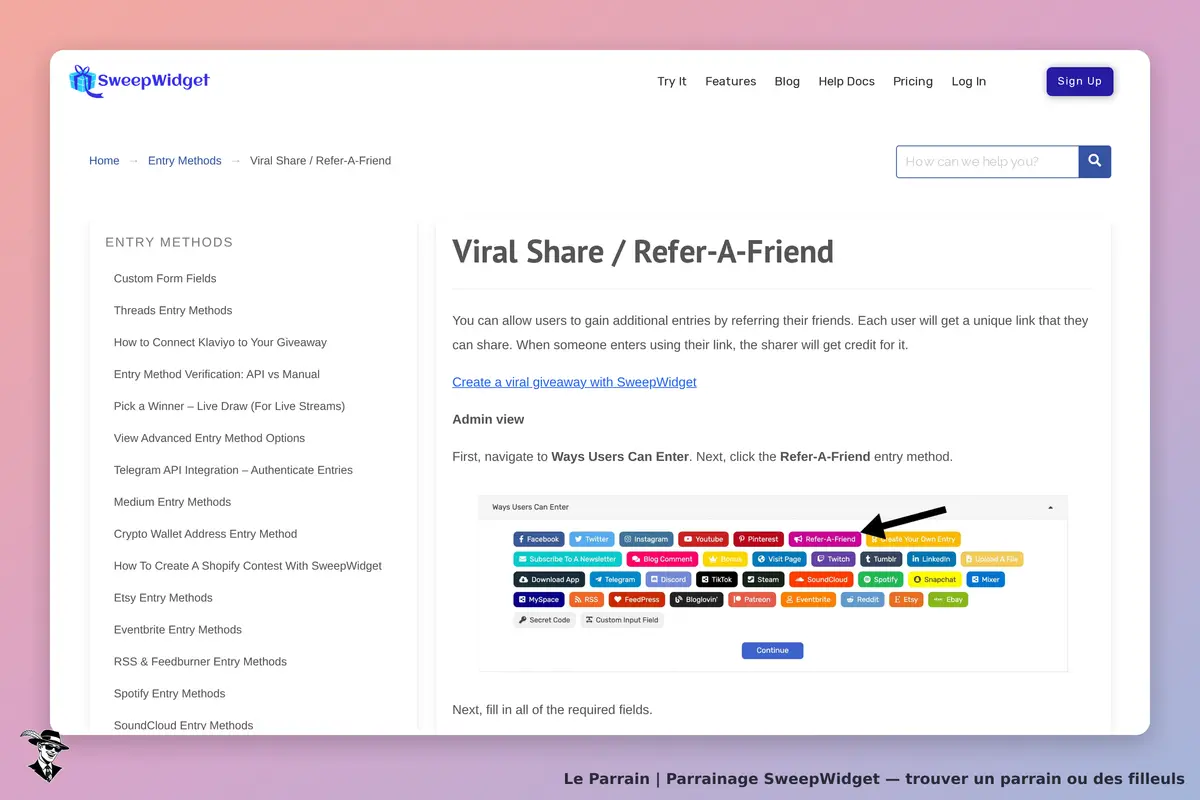Open 'Create a viral giveaway with SweepWidget' link
This screenshot has height=800, width=1200.
coord(574,382)
